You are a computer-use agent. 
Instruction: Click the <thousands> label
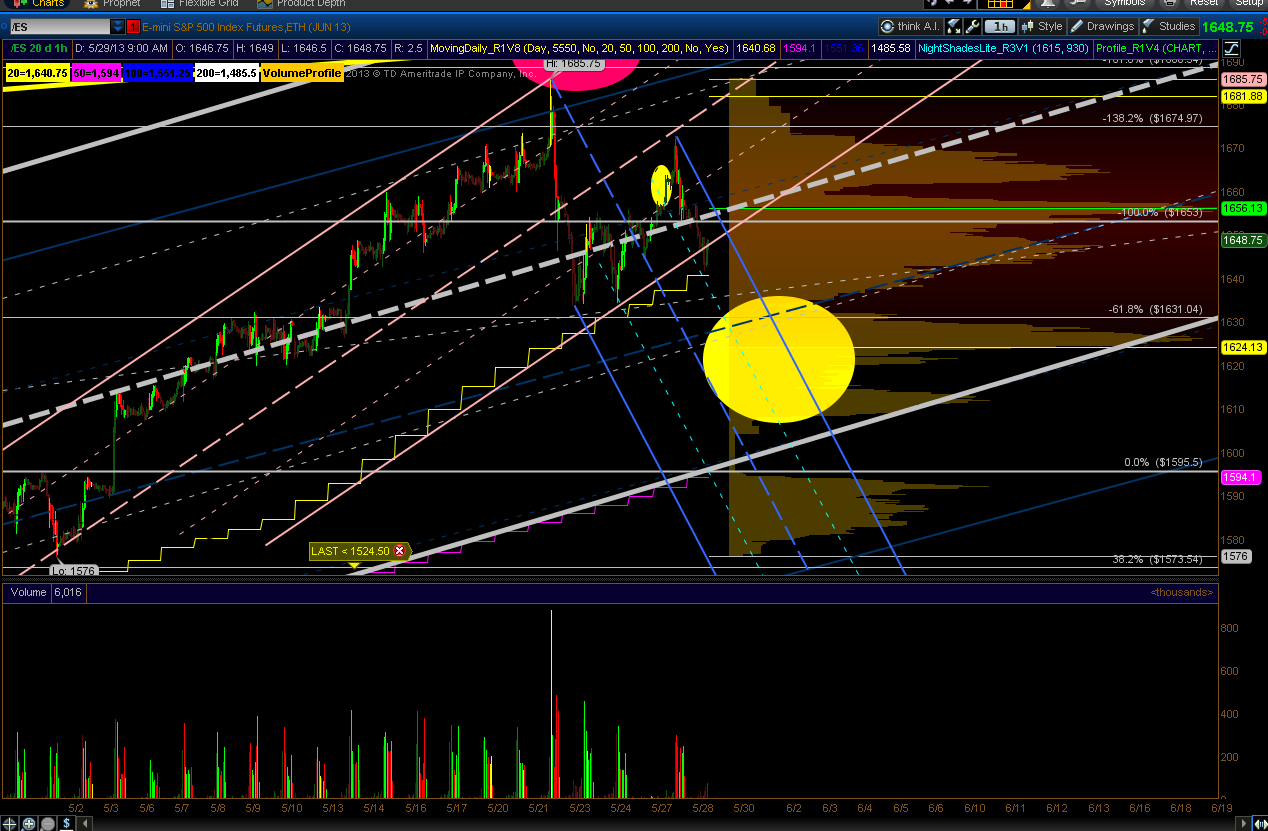tap(1182, 593)
